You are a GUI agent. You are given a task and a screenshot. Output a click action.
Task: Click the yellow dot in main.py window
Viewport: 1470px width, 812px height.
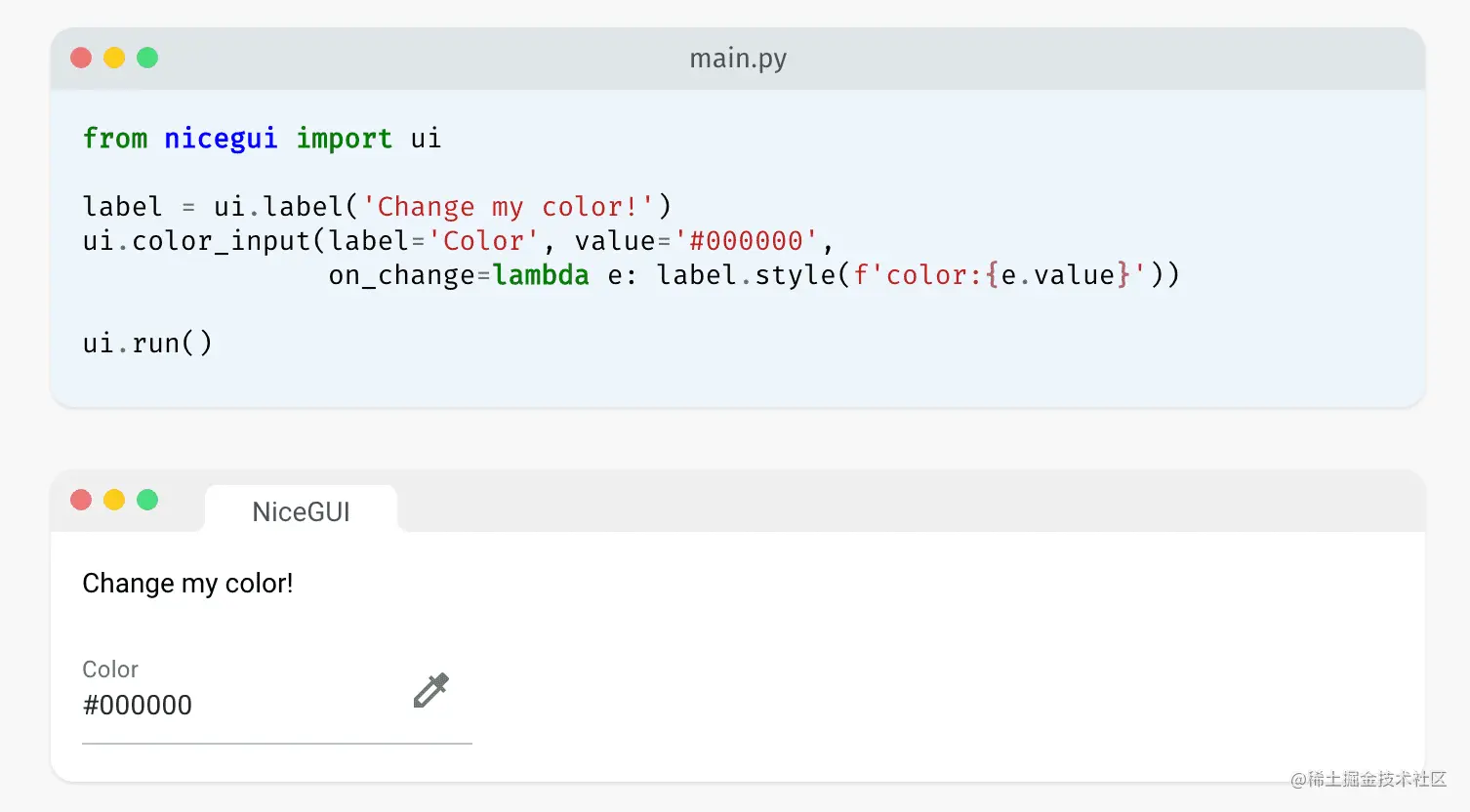pos(114,58)
